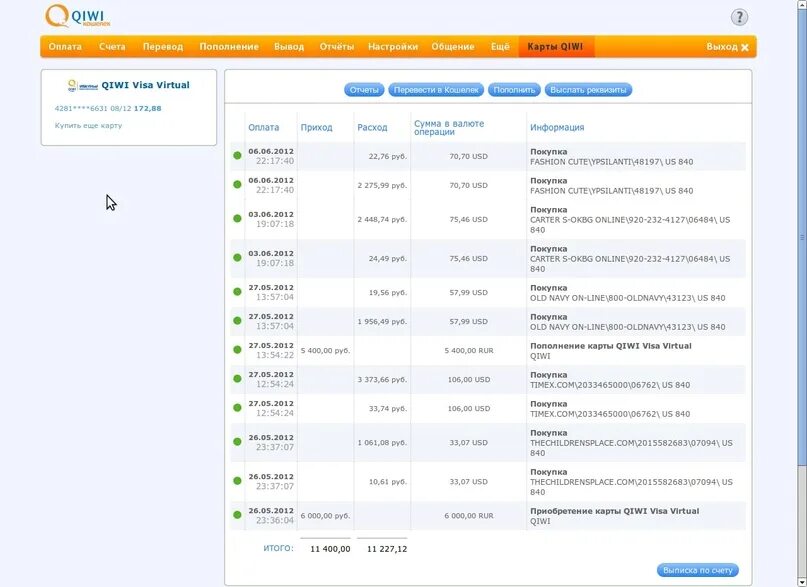Screen dimensions: 807x587
Task: Click Пополнение карты QIWI Visa Virtual entry
Action: click(611, 346)
